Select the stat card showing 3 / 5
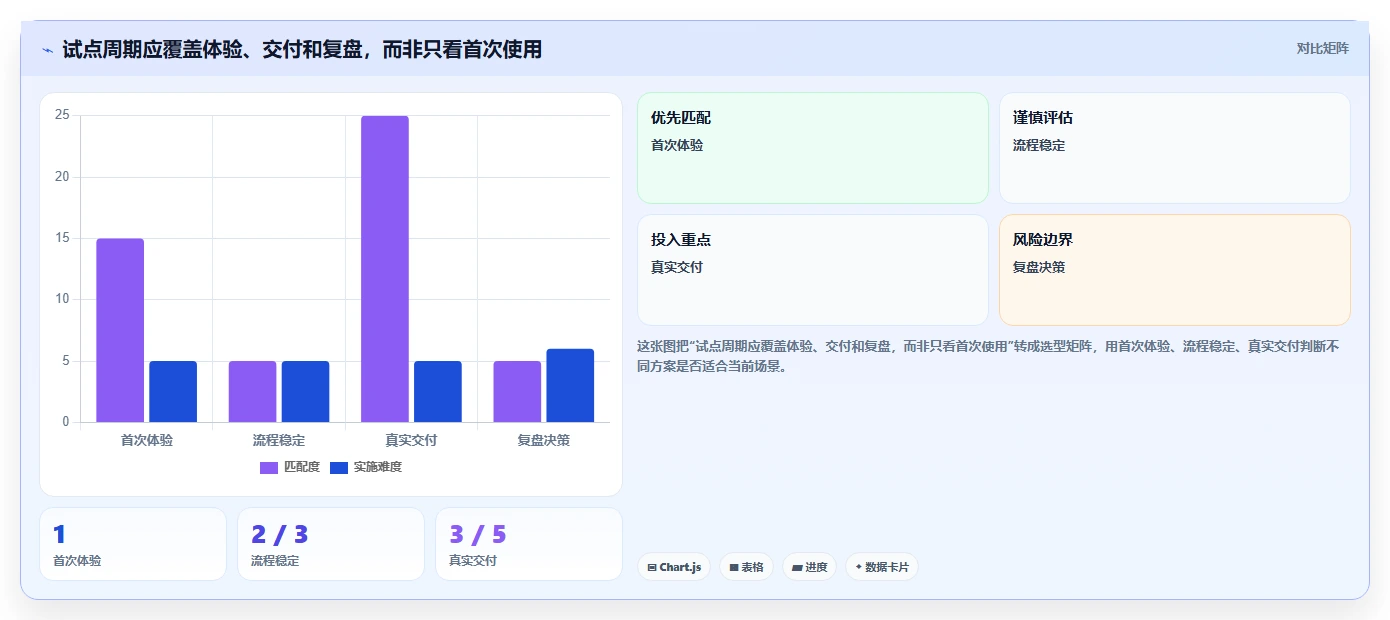The width and height of the screenshot is (1390, 620). point(529,544)
